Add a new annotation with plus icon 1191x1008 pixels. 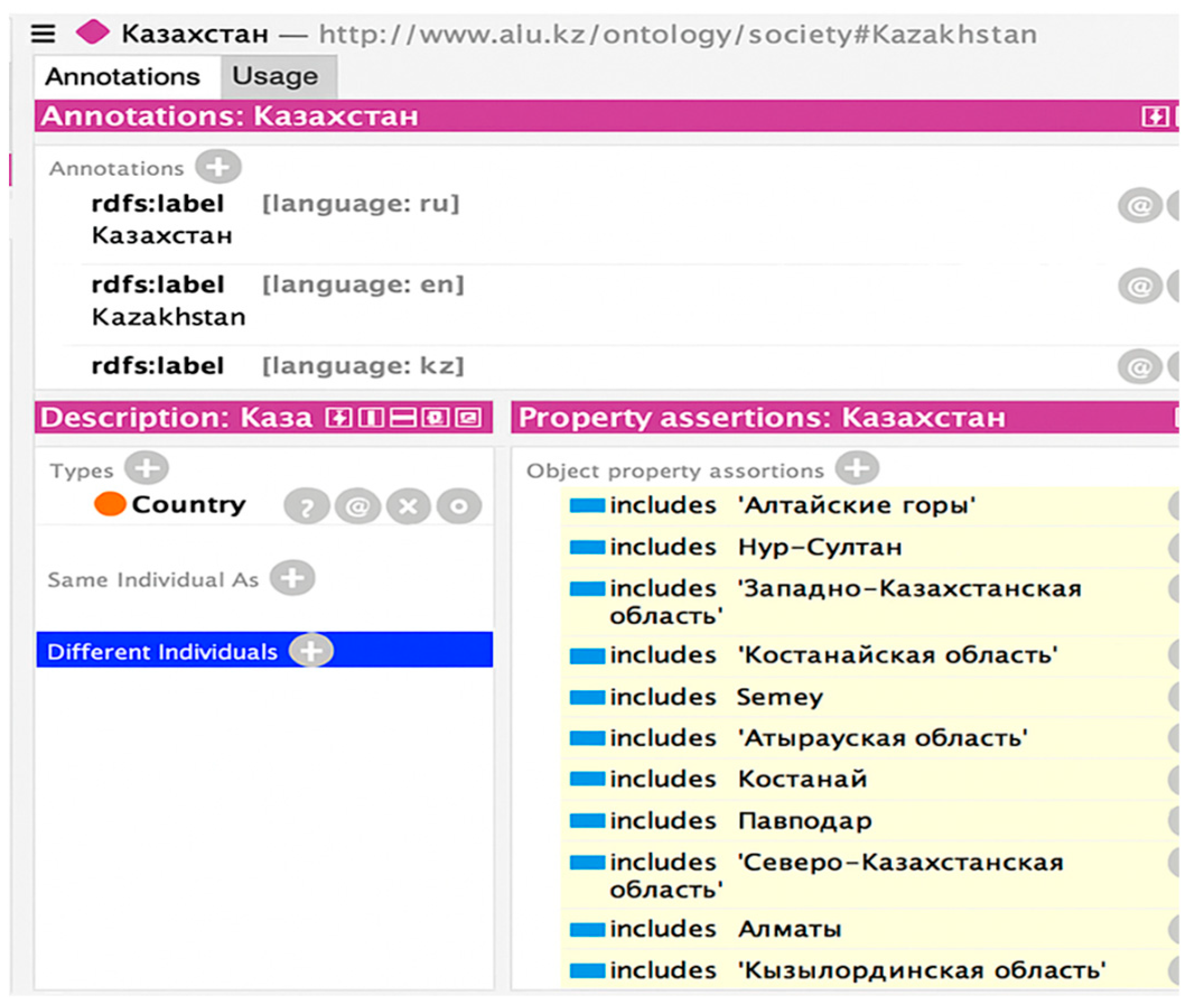218,167
